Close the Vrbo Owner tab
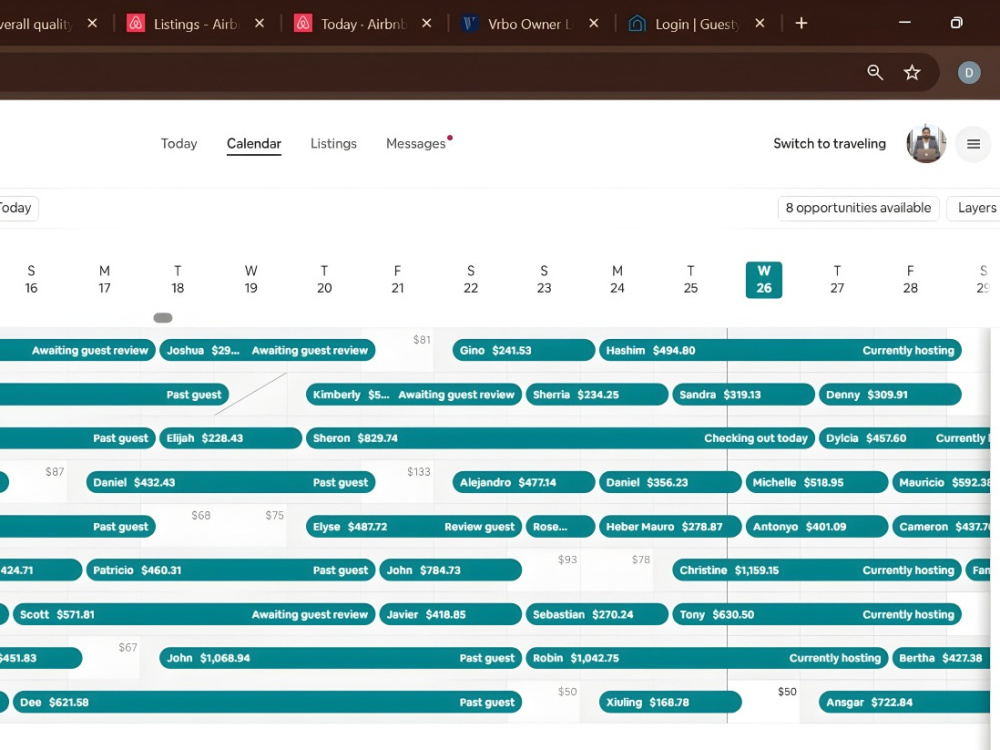Viewport: 1000px width, 750px height. [594, 24]
